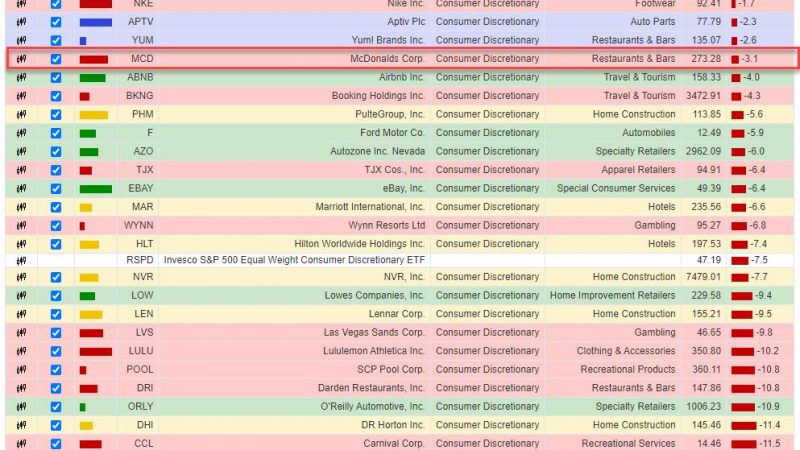
Task: Open the chart icon for NVR row
Action: 21,277
